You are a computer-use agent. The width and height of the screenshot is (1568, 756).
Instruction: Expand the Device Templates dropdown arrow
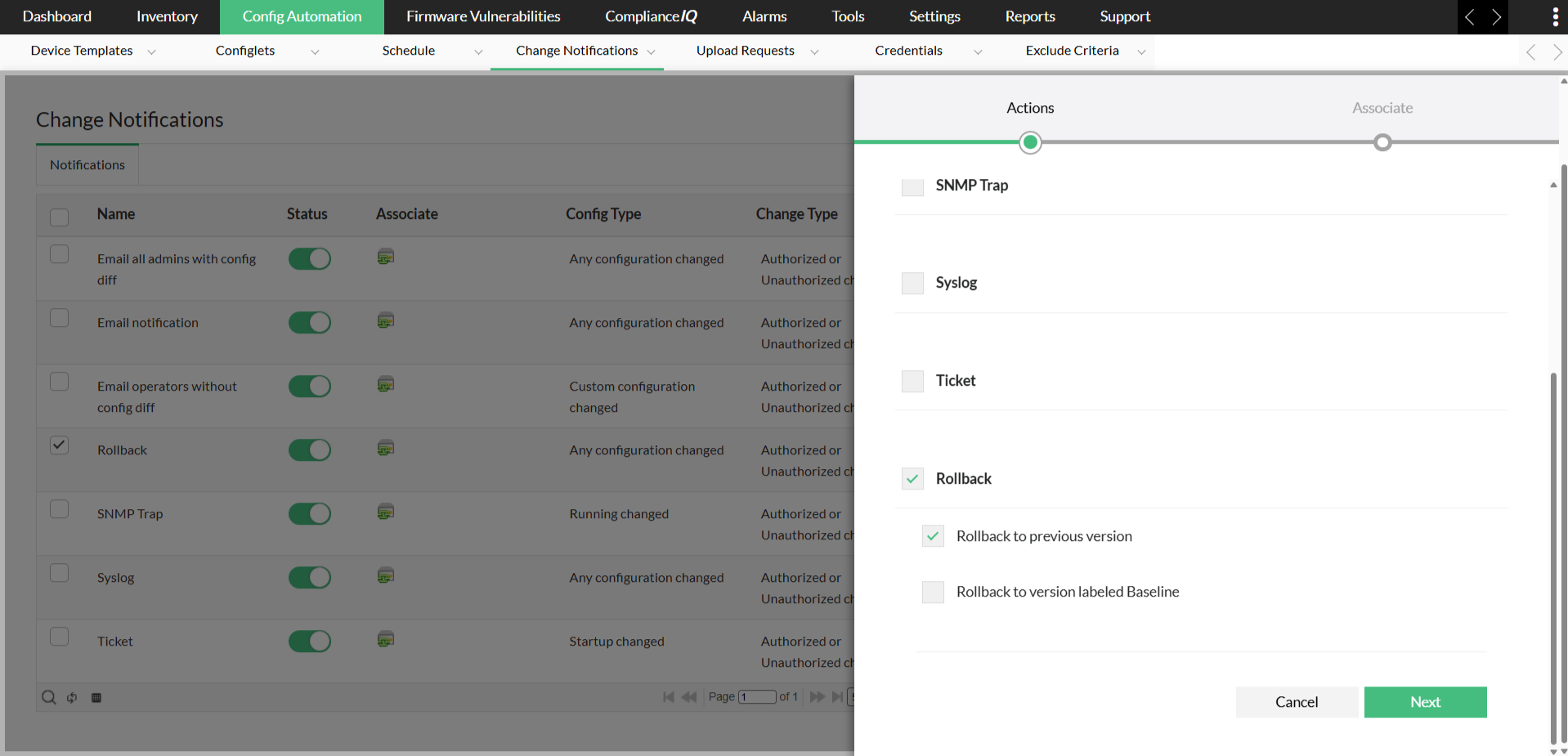[151, 51]
